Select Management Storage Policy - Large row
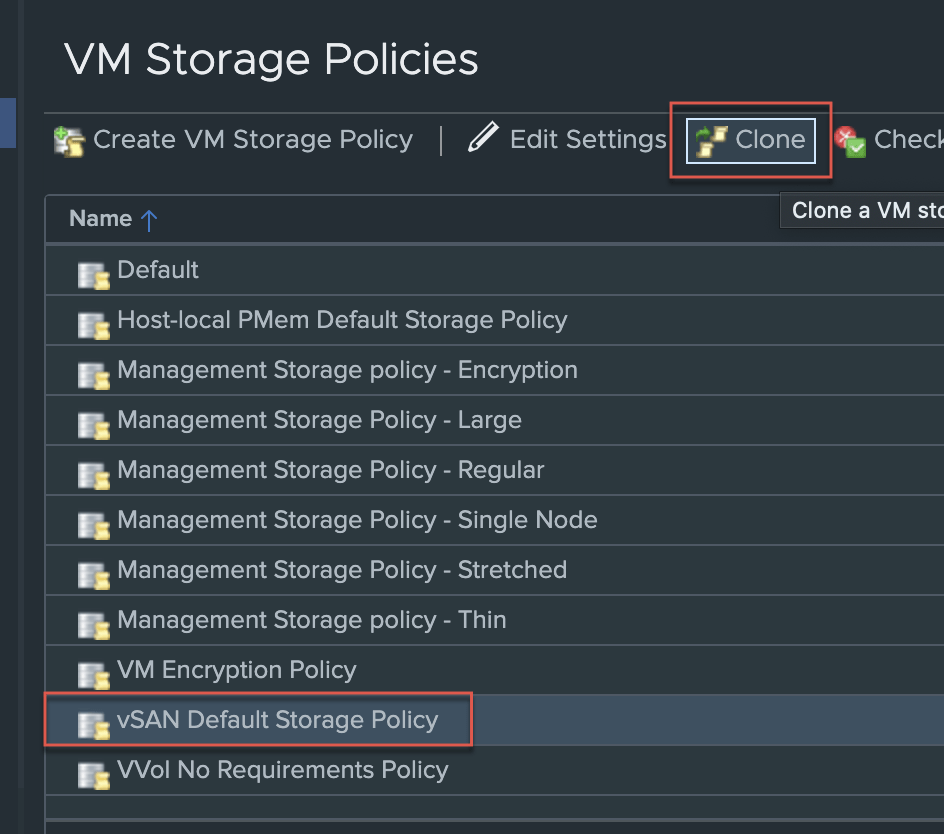Image resolution: width=944 pixels, height=834 pixels. pos(319,420)
